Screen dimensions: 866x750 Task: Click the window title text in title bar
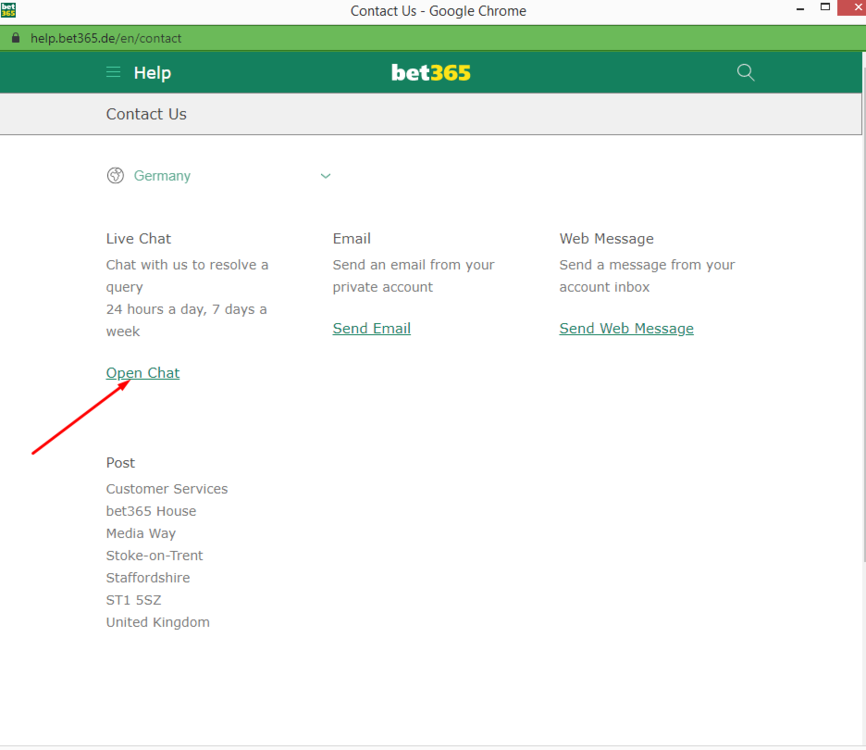[438, 11]
